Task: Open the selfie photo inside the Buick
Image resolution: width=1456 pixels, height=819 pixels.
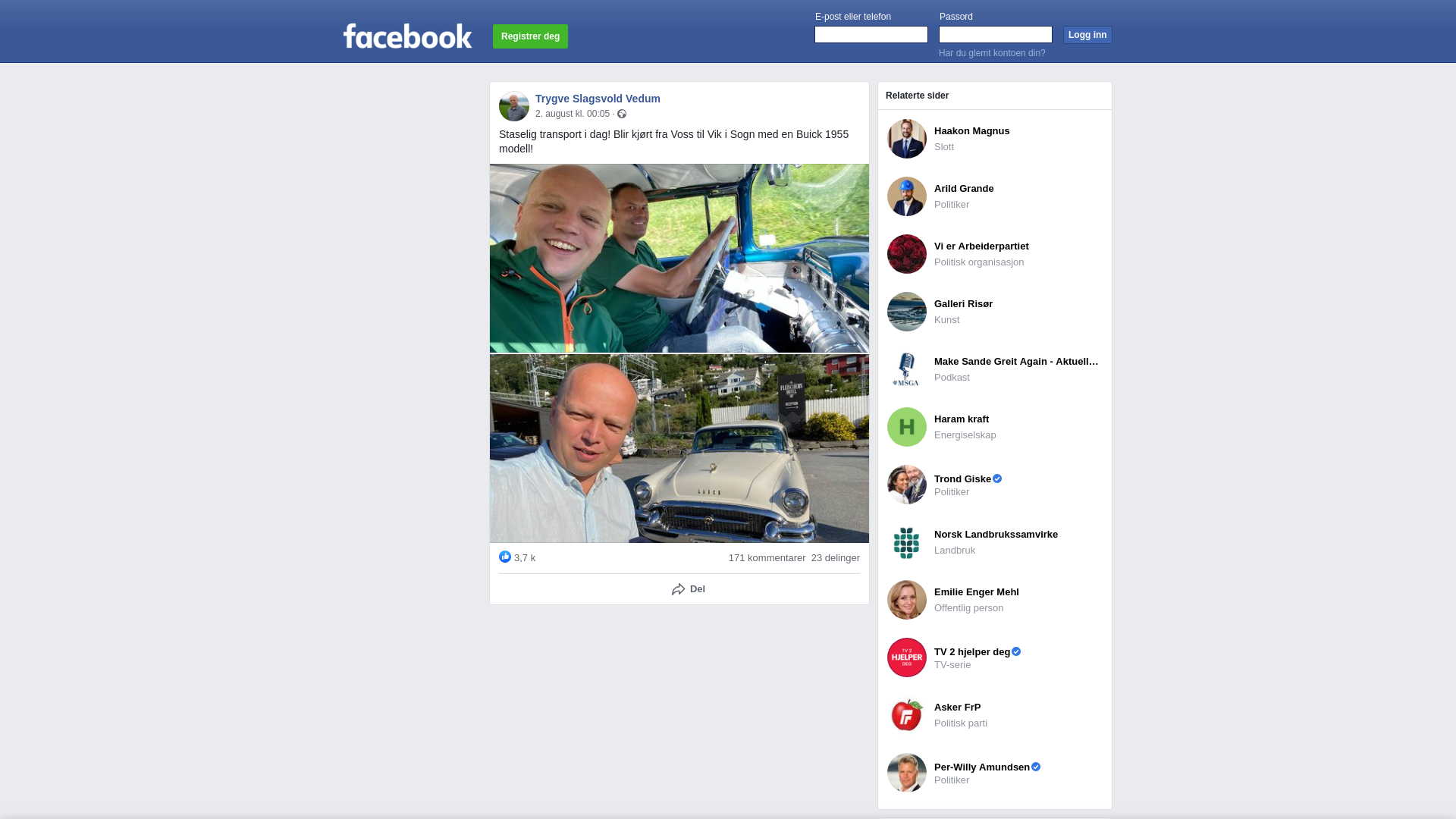Action: coord(679,258)
